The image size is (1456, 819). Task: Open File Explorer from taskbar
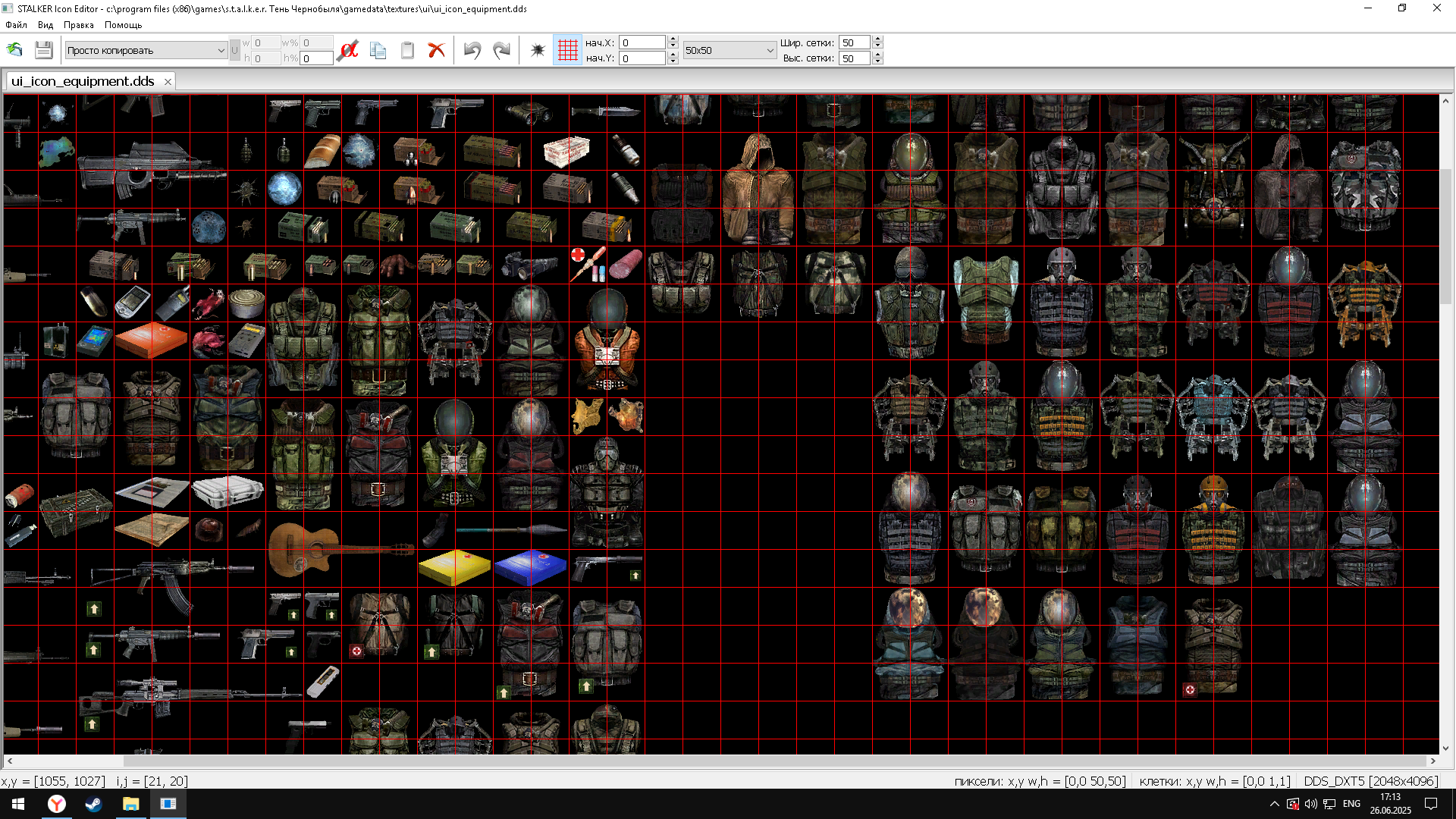[130, 804]
